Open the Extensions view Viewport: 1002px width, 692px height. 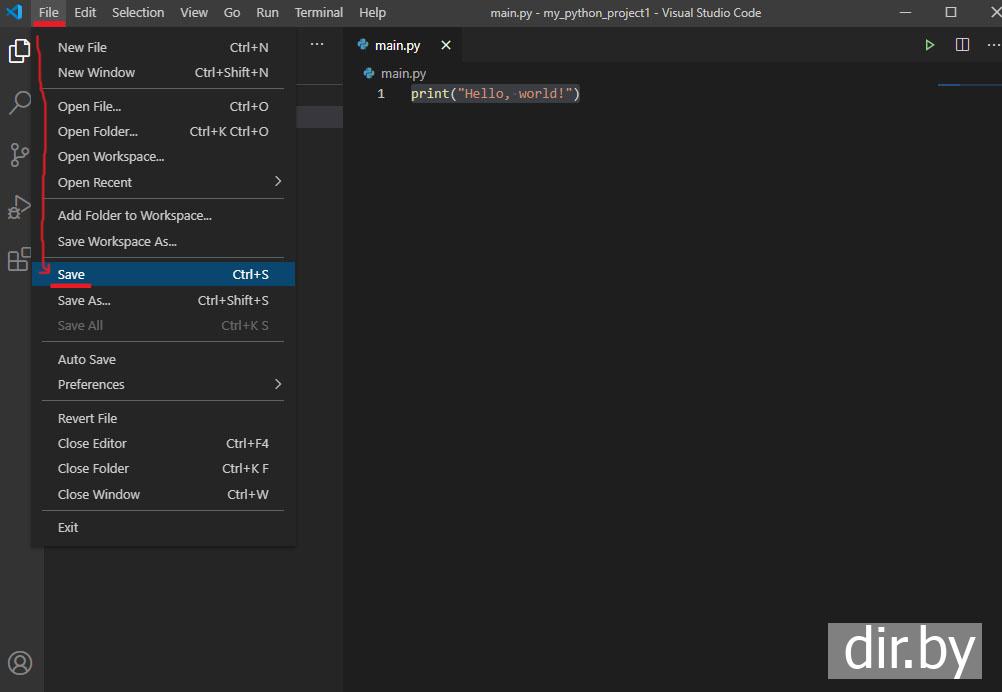pos(19,260)
